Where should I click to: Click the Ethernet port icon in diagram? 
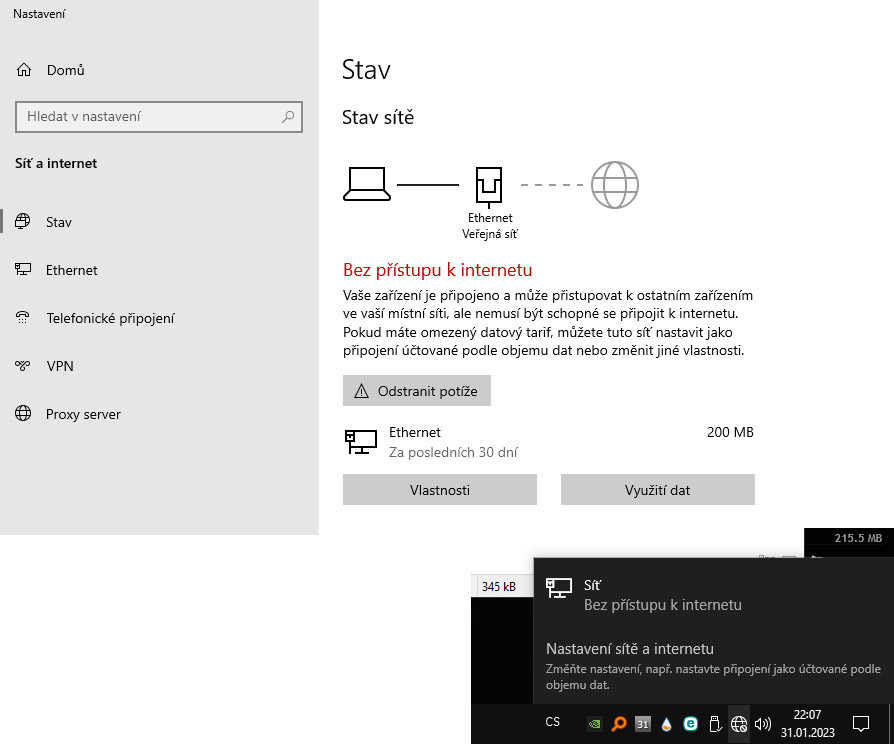tap(489, 185)
